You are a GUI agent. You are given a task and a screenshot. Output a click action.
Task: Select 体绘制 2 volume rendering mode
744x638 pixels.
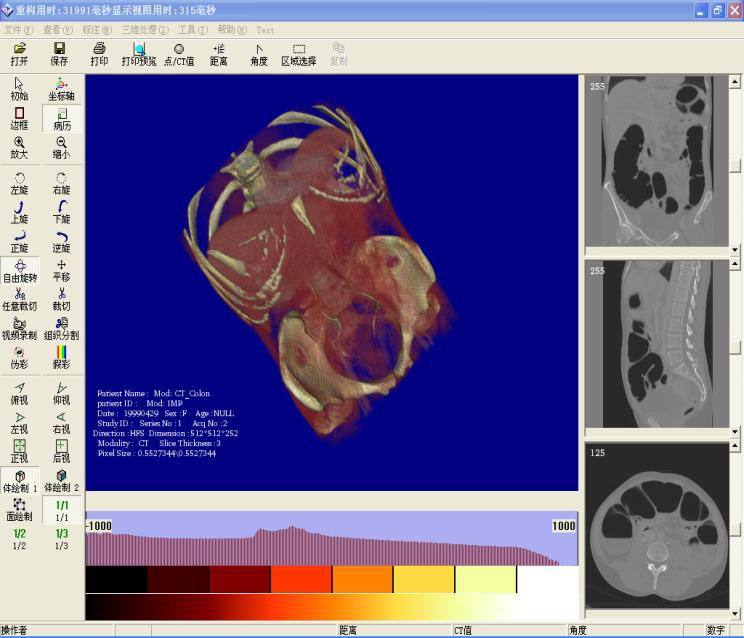click(62, 481)
